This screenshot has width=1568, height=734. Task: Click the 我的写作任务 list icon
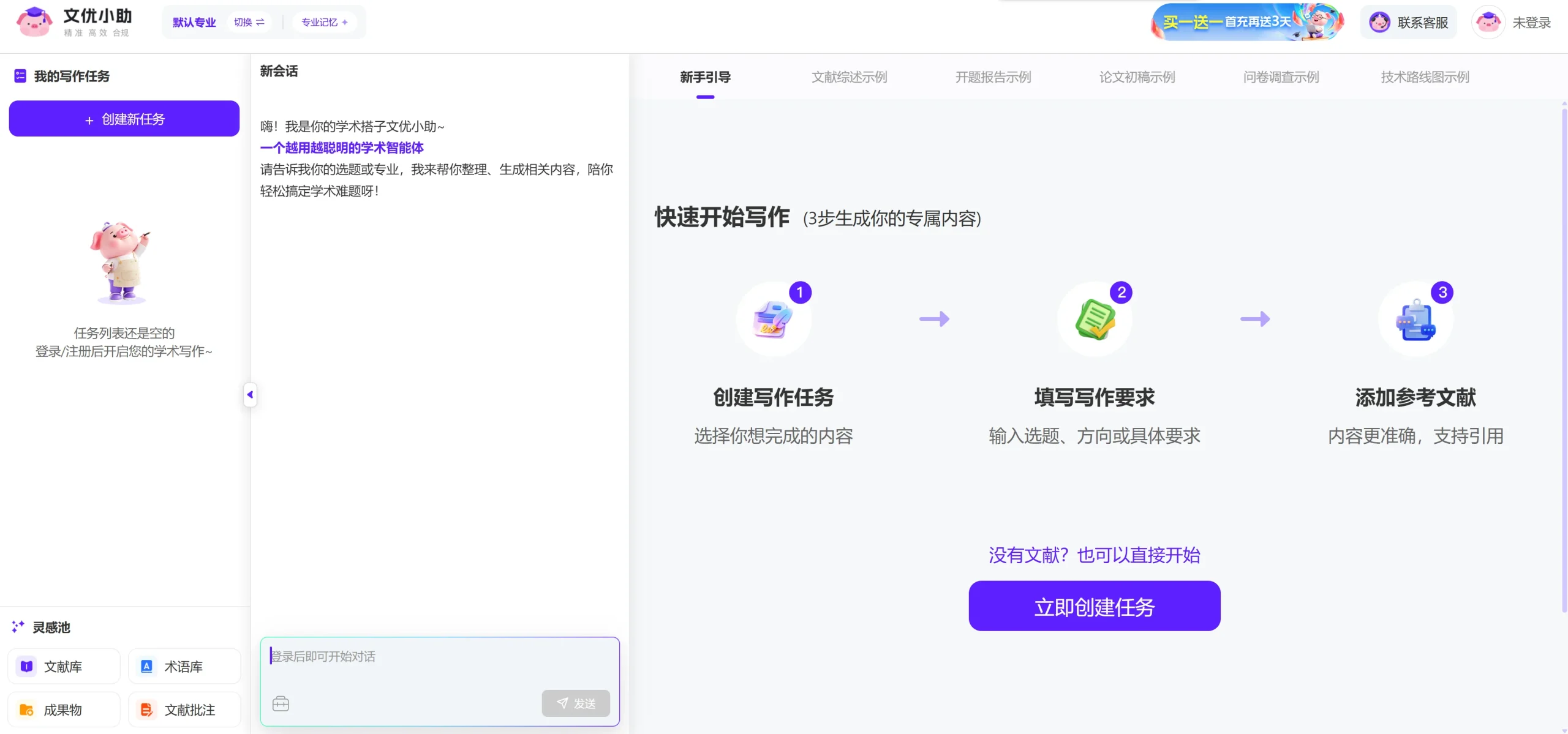point(20,76)
